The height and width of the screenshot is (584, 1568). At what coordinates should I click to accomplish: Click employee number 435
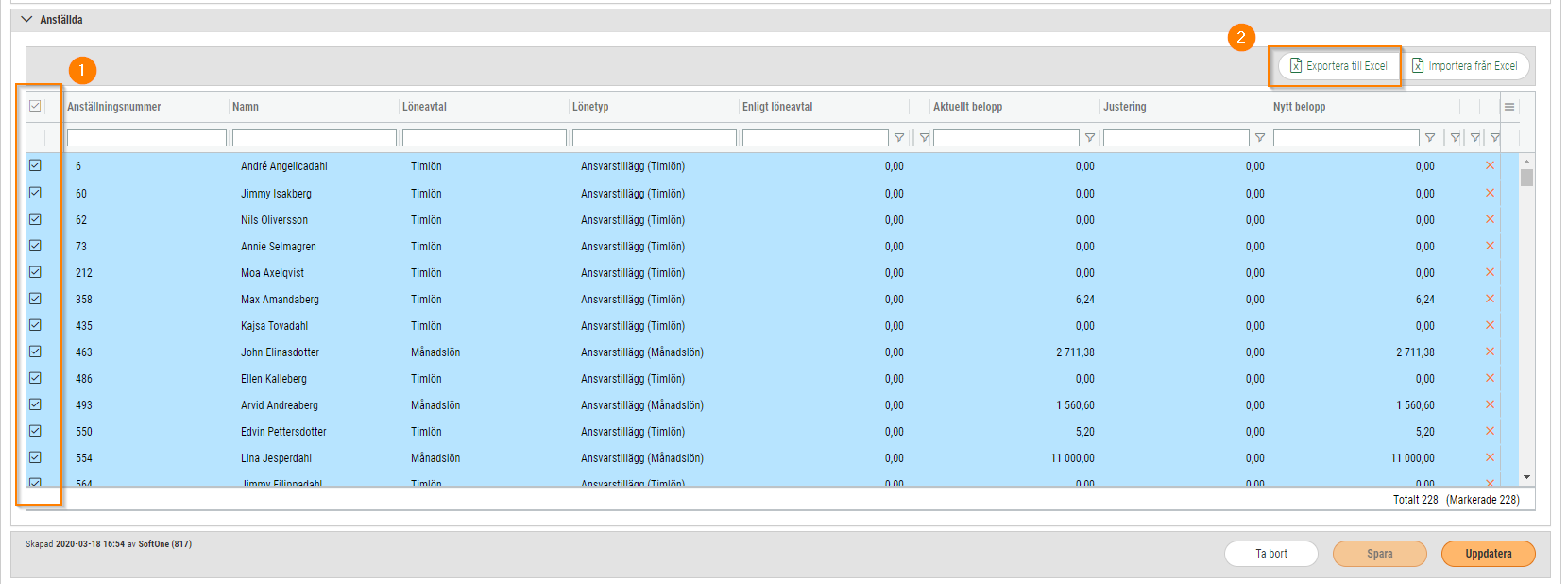84,326
